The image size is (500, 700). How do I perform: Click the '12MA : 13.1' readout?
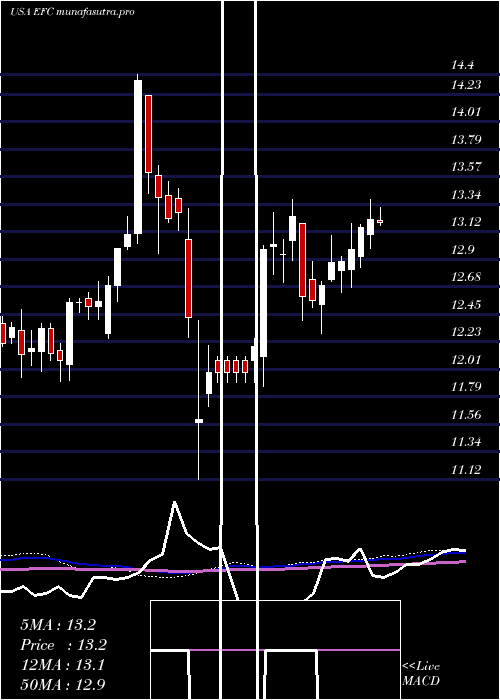tap(63, 665)
